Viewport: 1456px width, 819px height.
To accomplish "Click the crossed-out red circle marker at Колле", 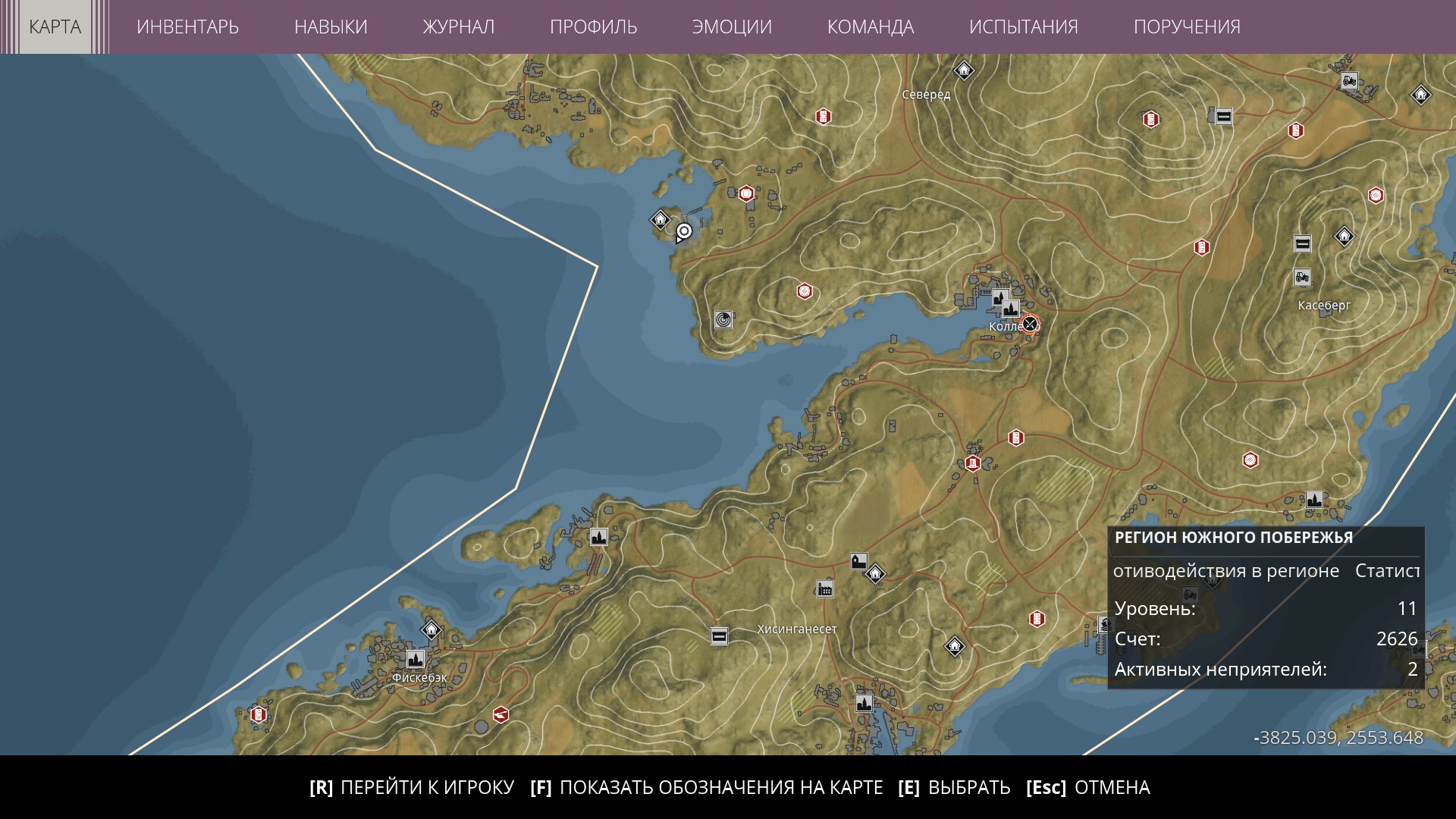I will 1030,325.
